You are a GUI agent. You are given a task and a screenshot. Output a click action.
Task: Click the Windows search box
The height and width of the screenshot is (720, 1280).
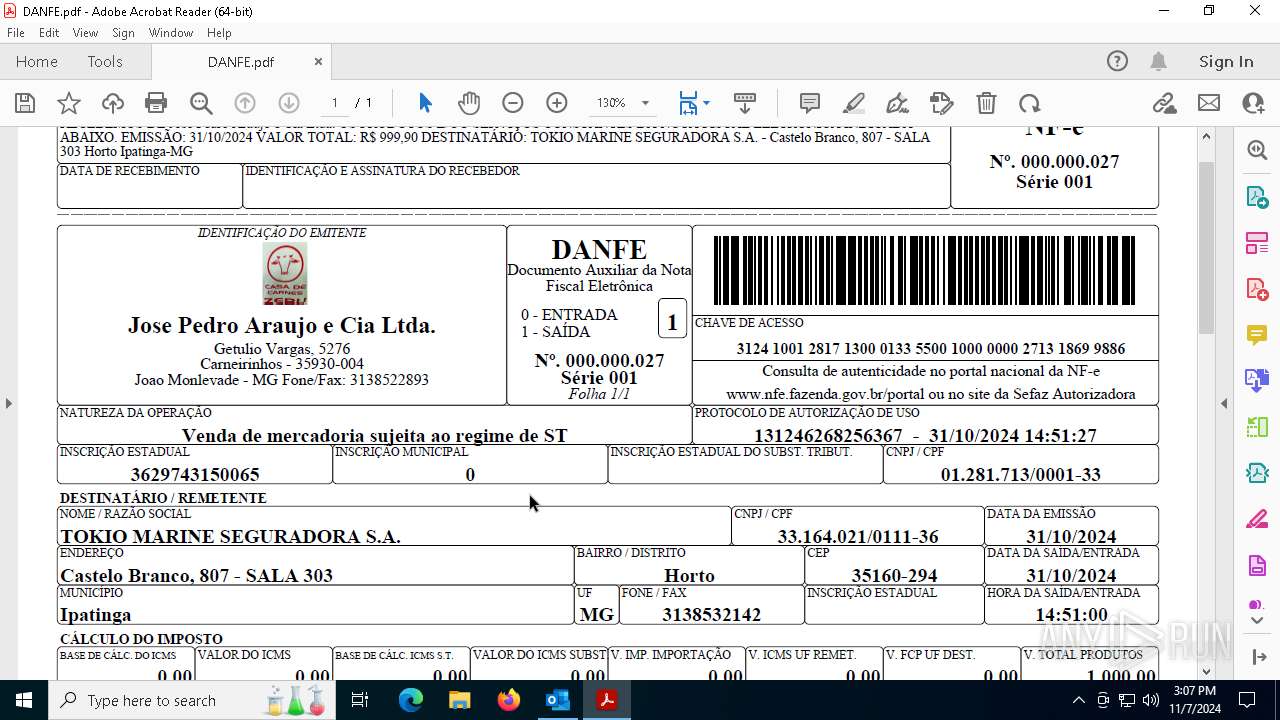click(190, 700)
